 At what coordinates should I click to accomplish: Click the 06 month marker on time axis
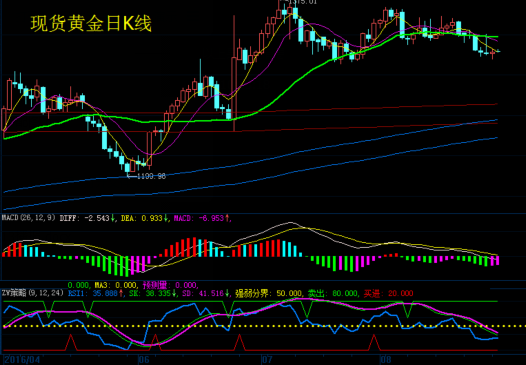pos(144,360)
